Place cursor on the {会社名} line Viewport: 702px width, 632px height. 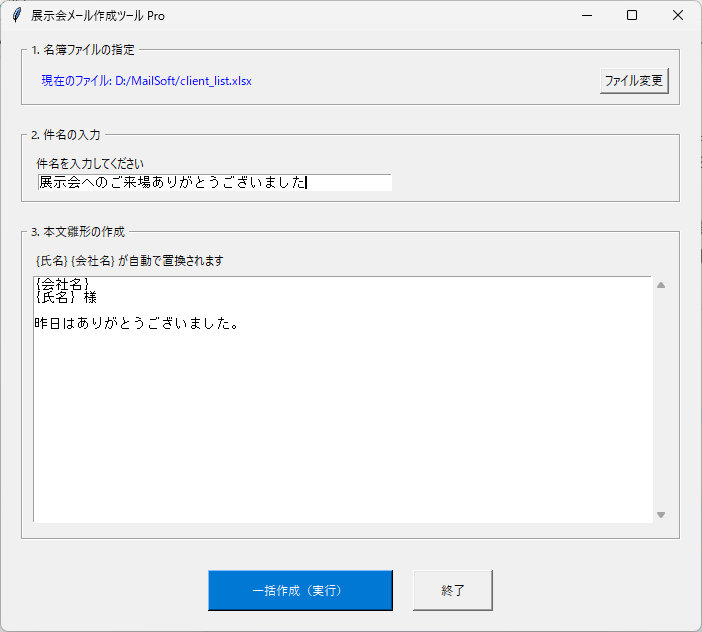(62, 284)
